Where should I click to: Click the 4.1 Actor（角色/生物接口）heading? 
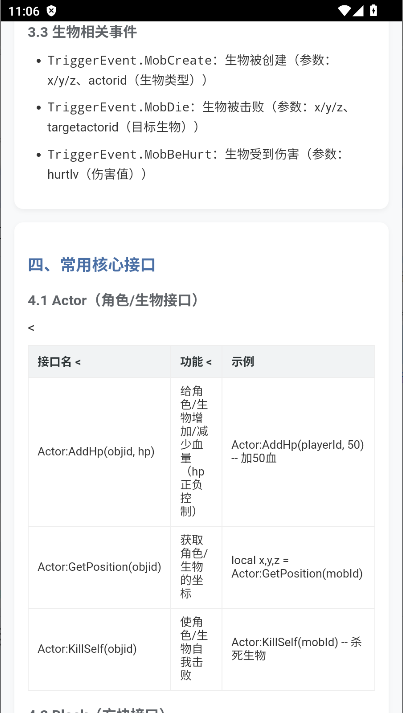click(x=113, y=300)
